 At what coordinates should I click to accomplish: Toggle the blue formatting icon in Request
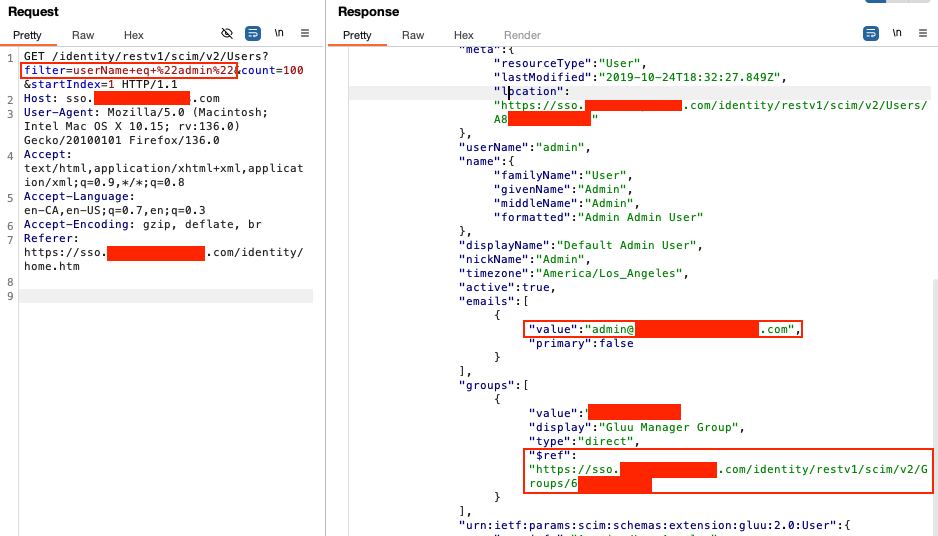pos(253,33)
